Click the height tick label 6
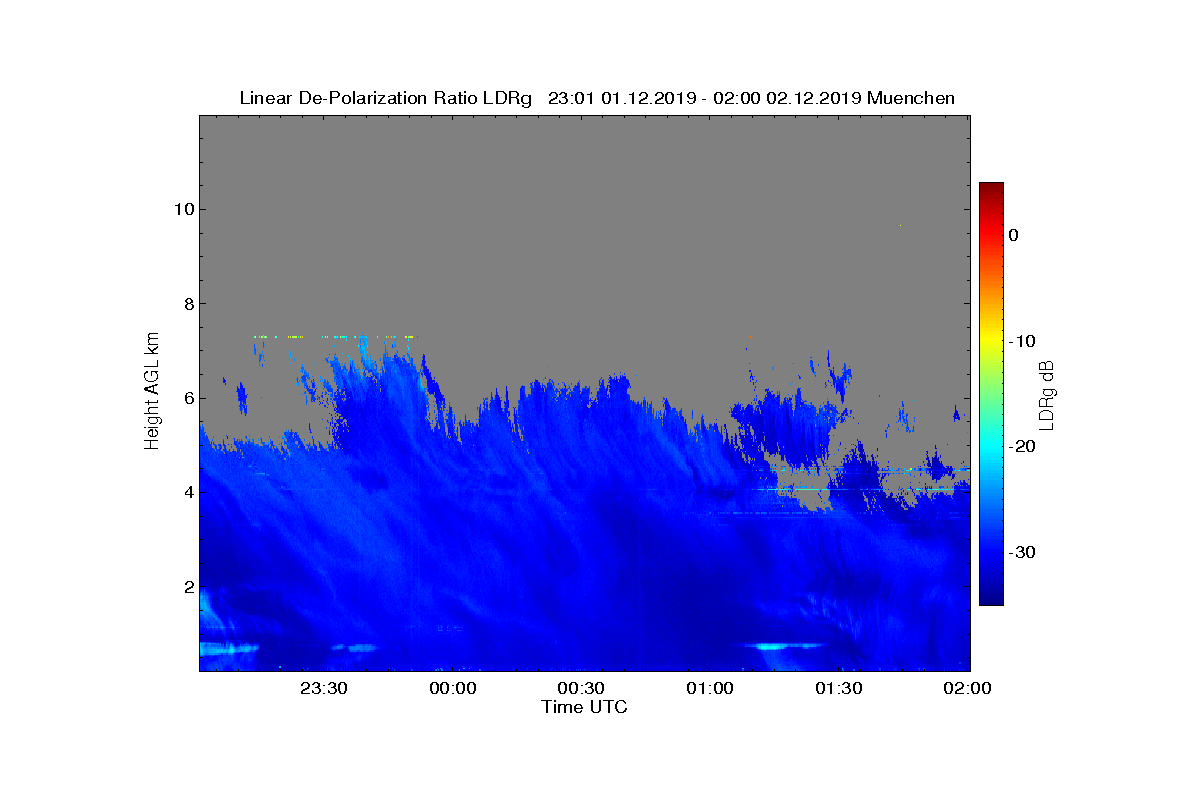Viewport: 1200px width, 800px height. tap(188, 398)
